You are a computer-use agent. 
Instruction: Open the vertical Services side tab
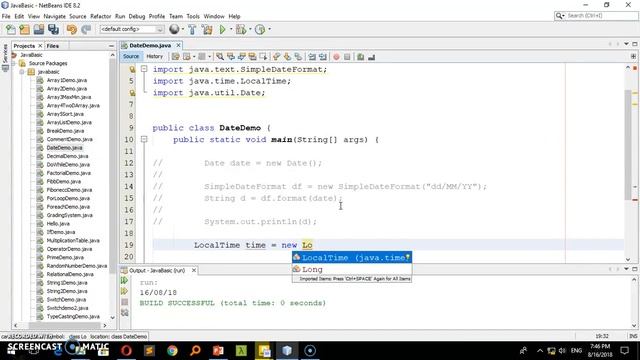click(5, 57)
